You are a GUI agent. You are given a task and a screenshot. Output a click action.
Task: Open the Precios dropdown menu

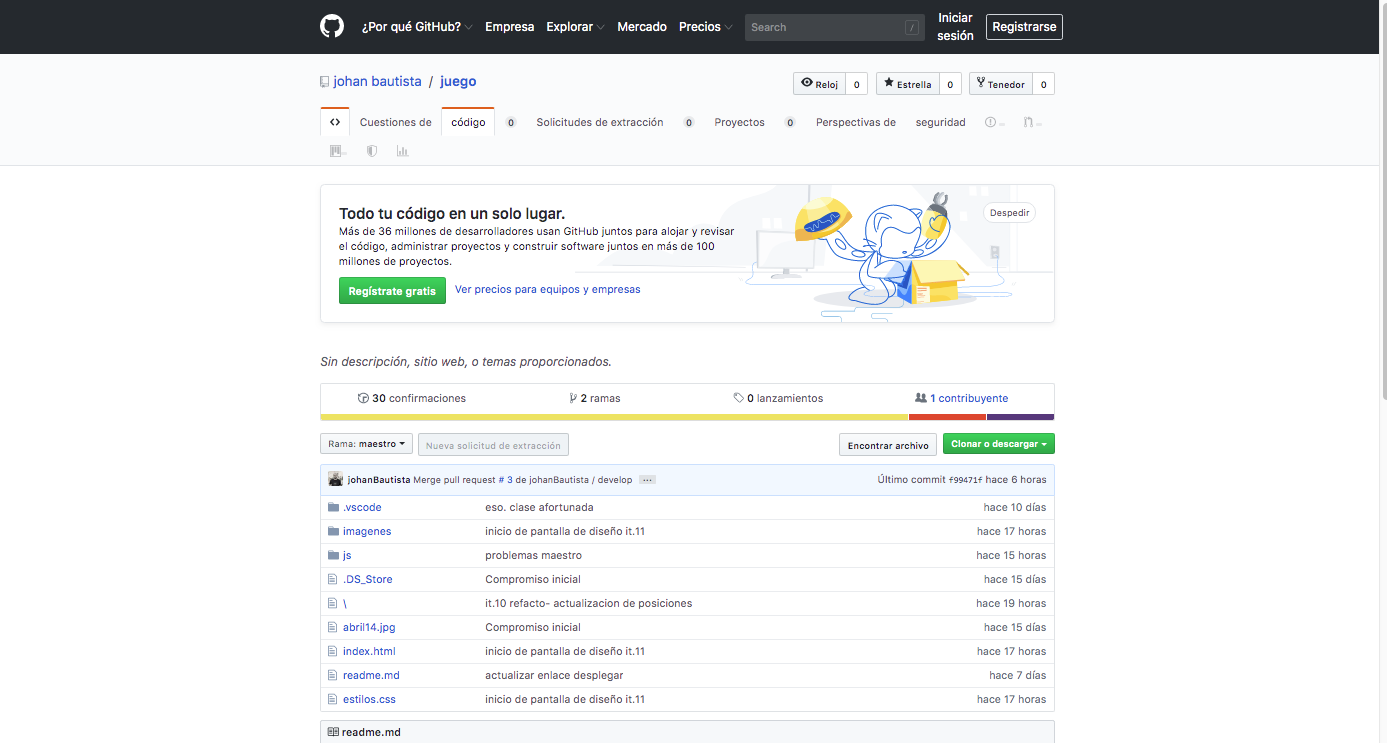tap(705, 27)
